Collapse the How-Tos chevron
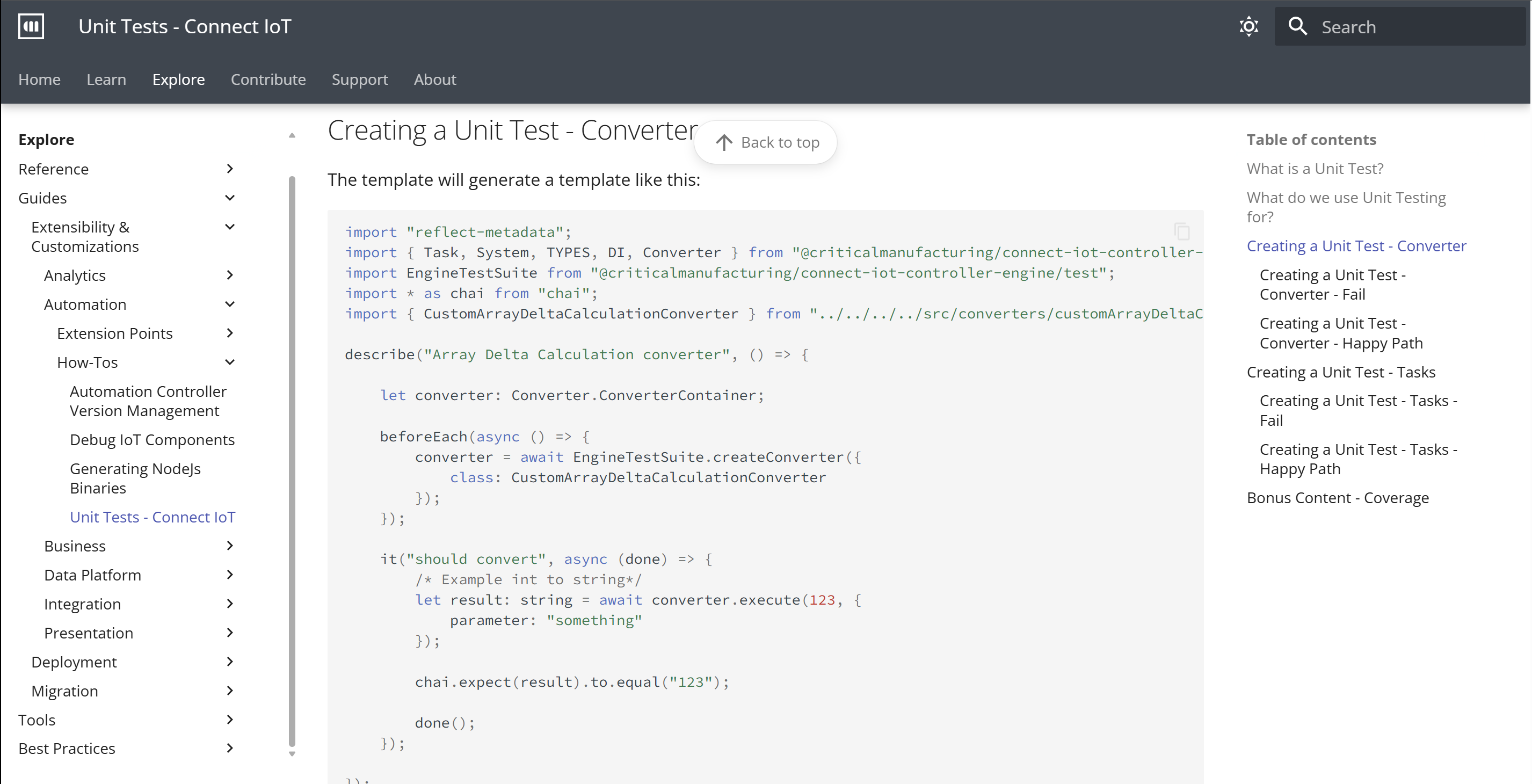 230,362
